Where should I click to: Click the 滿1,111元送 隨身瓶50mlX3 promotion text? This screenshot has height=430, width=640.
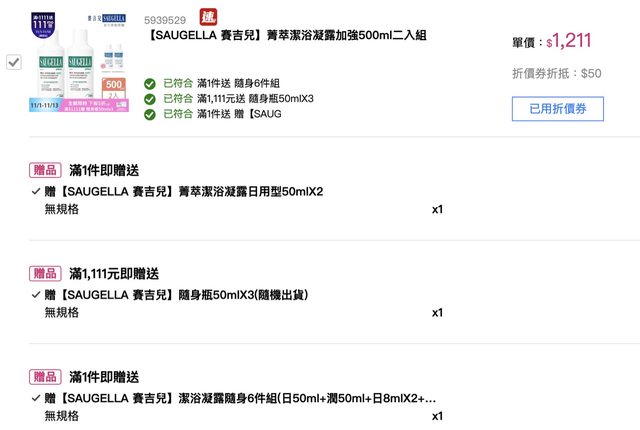pos(255,99)
